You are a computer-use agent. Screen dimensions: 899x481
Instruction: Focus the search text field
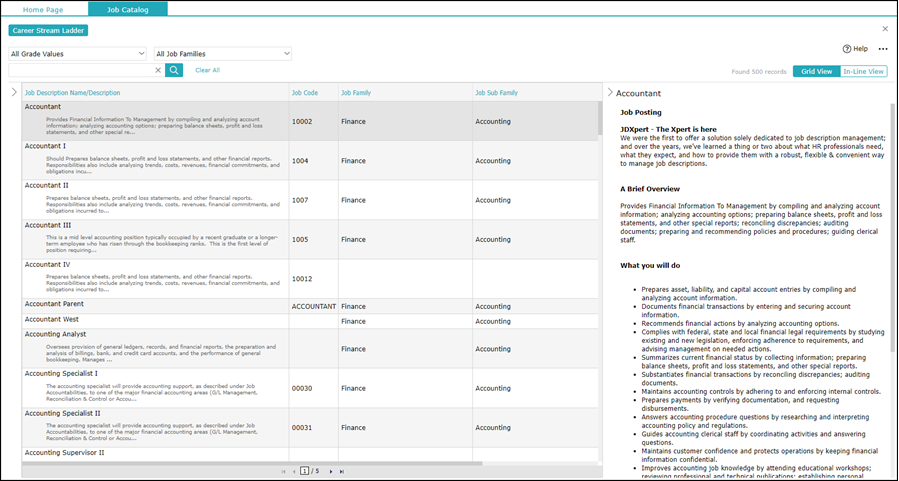click(x=81, y=70)
